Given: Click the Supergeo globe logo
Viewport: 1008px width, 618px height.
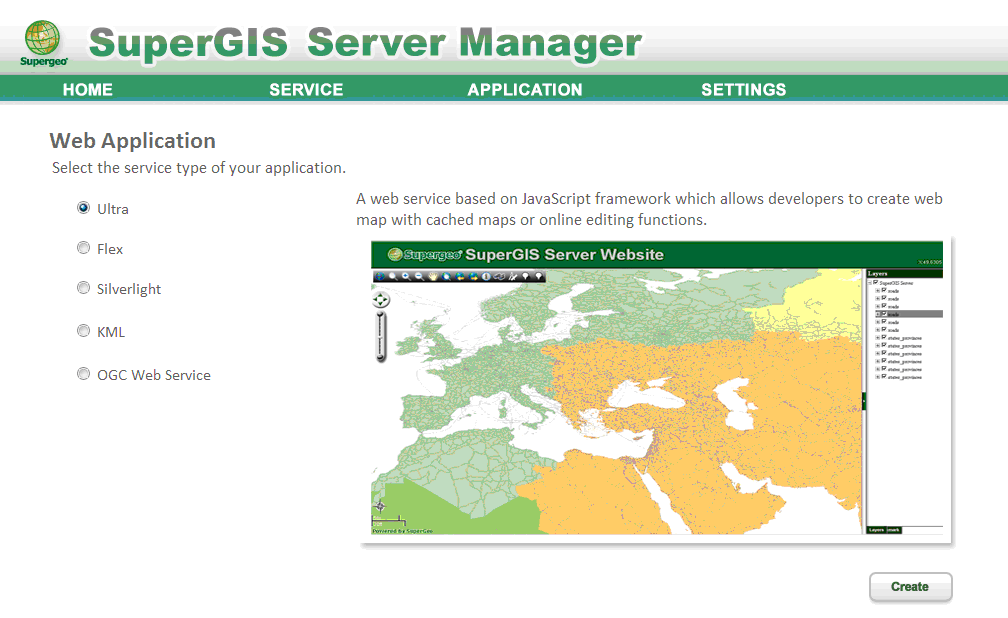Looking at the screenshot, I should 42,44.
